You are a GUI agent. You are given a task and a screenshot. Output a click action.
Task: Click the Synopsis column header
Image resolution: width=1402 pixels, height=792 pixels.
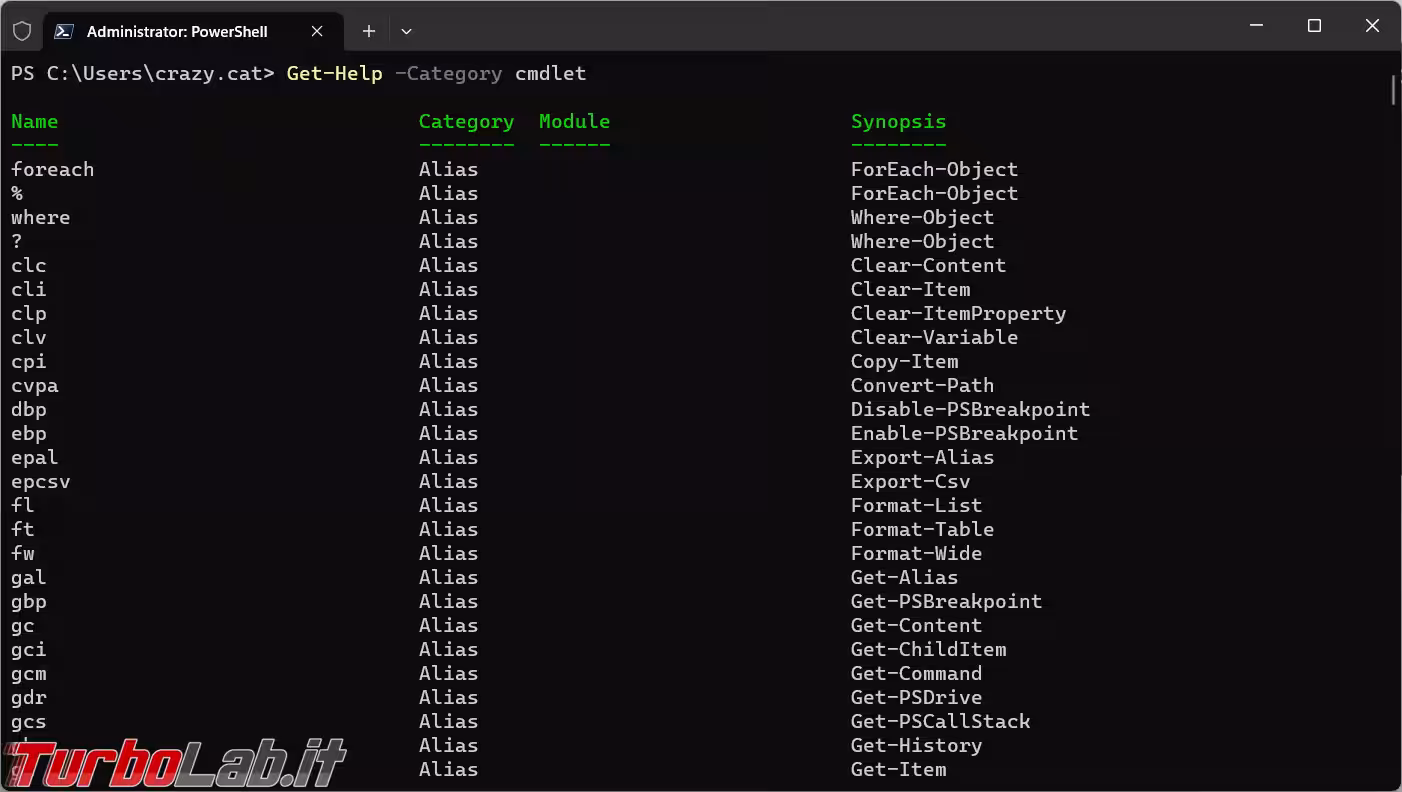coord(898,122)
